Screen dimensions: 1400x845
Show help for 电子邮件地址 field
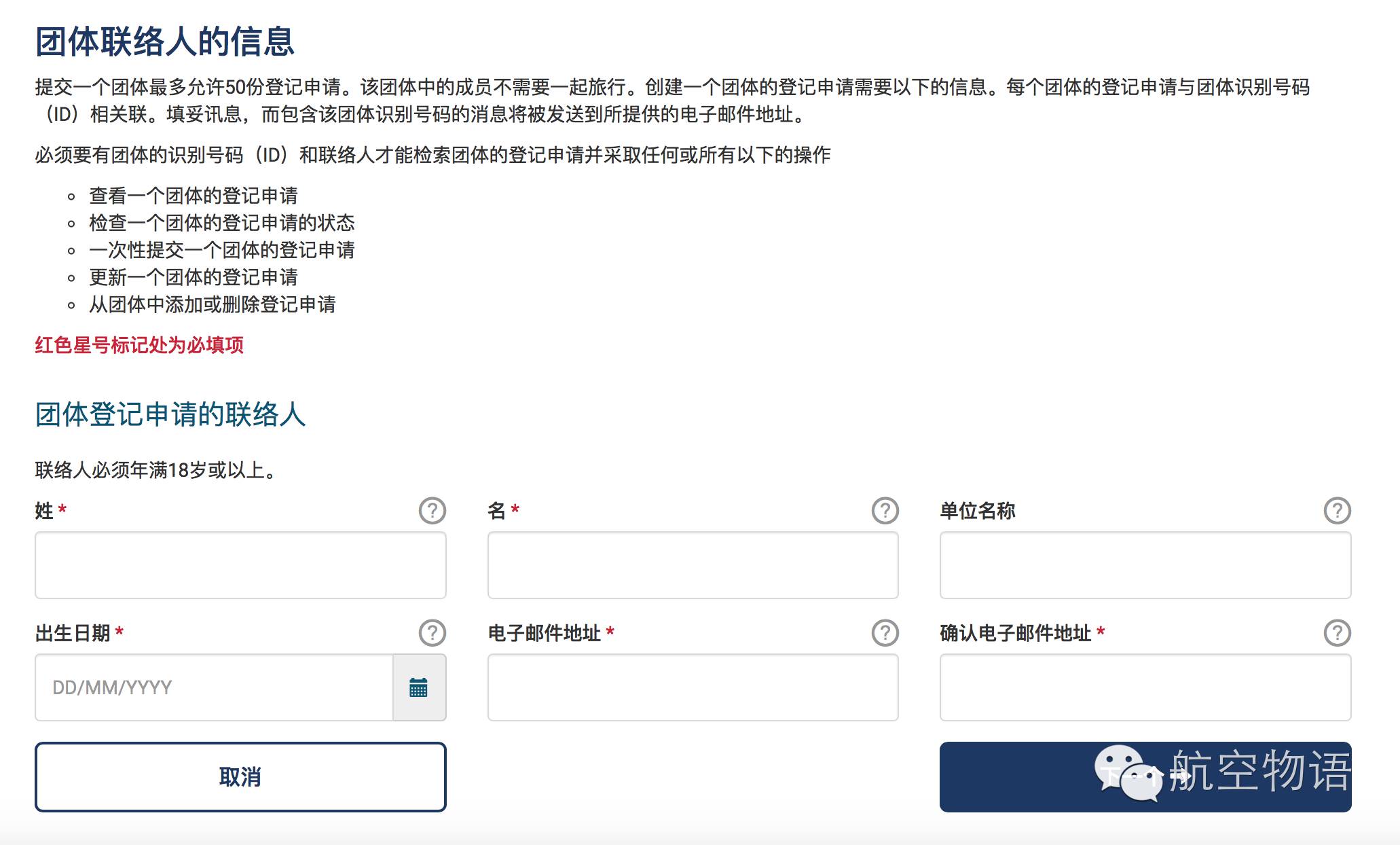885,632
